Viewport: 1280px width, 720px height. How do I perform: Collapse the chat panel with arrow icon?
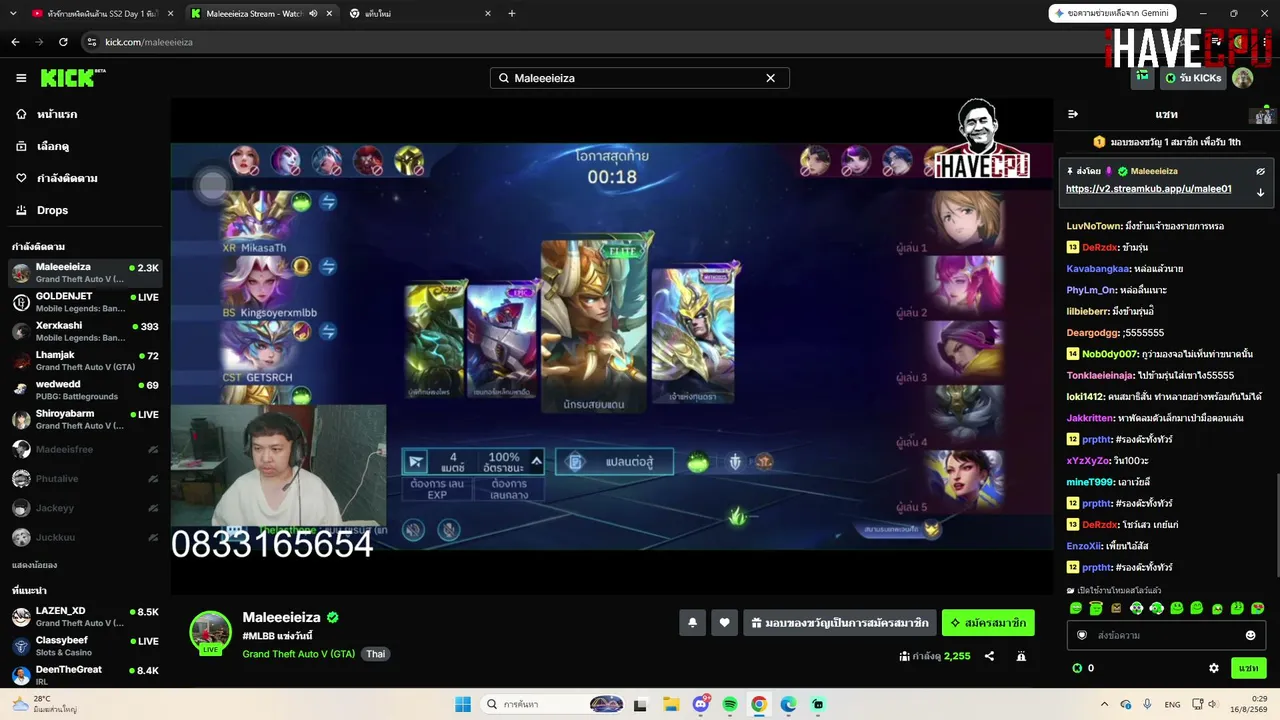coord(1073,114)
